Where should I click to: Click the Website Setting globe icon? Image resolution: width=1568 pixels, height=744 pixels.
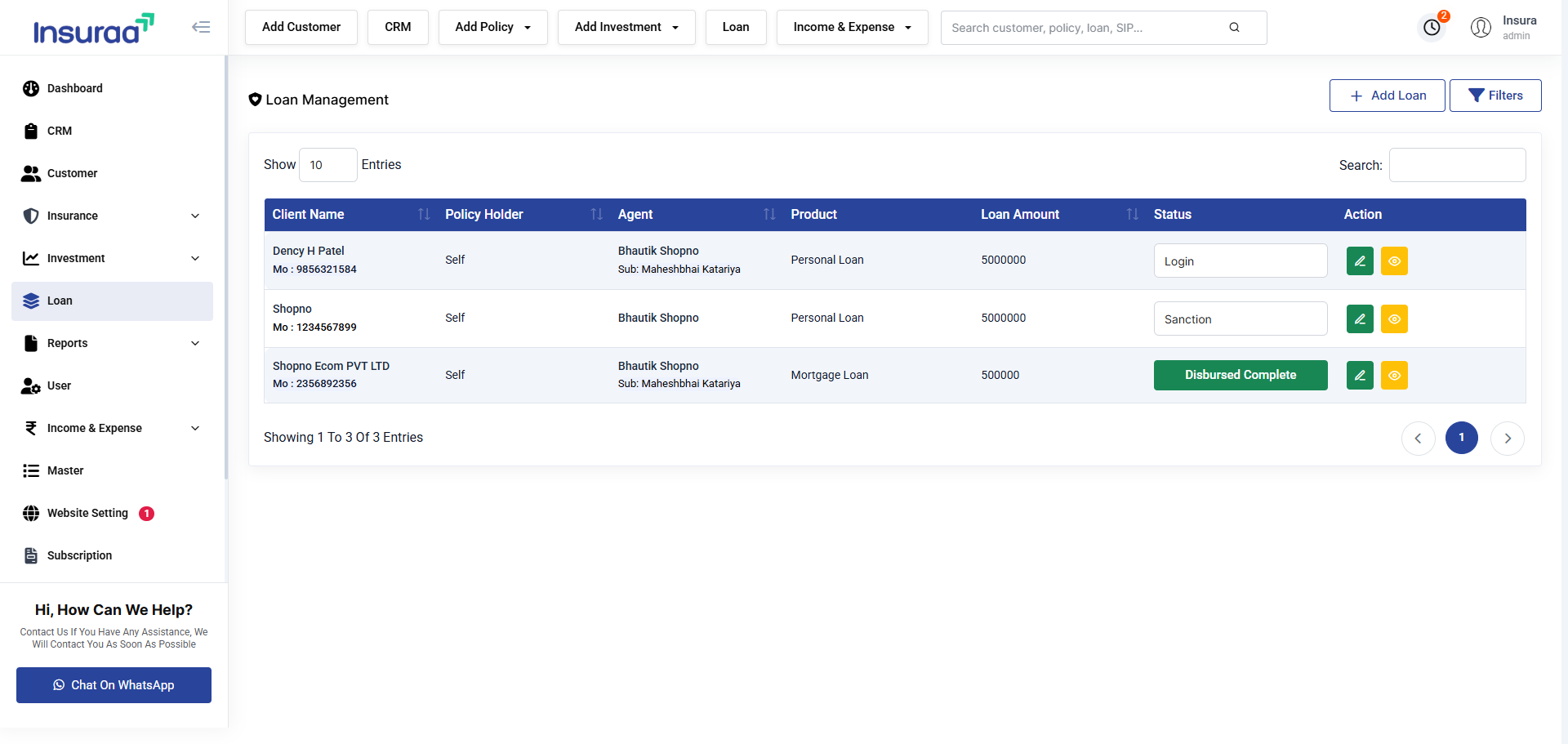tap(31, 513)
